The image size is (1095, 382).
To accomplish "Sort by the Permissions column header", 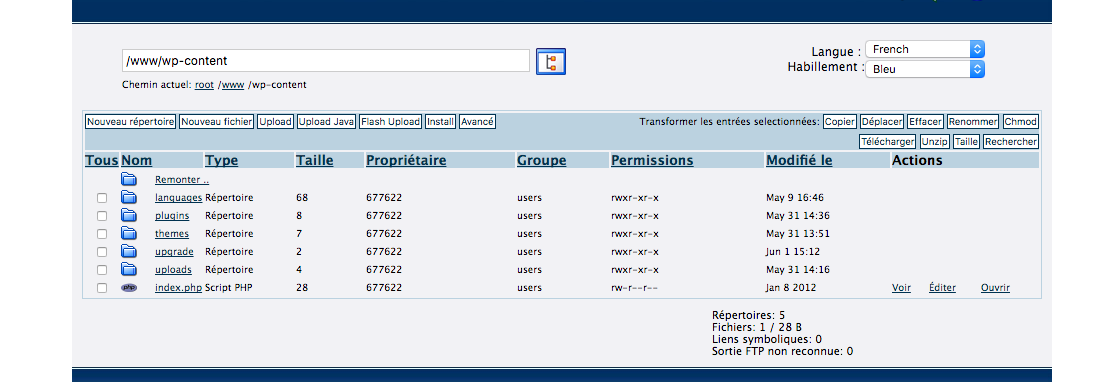I will (x=652, y=161).
